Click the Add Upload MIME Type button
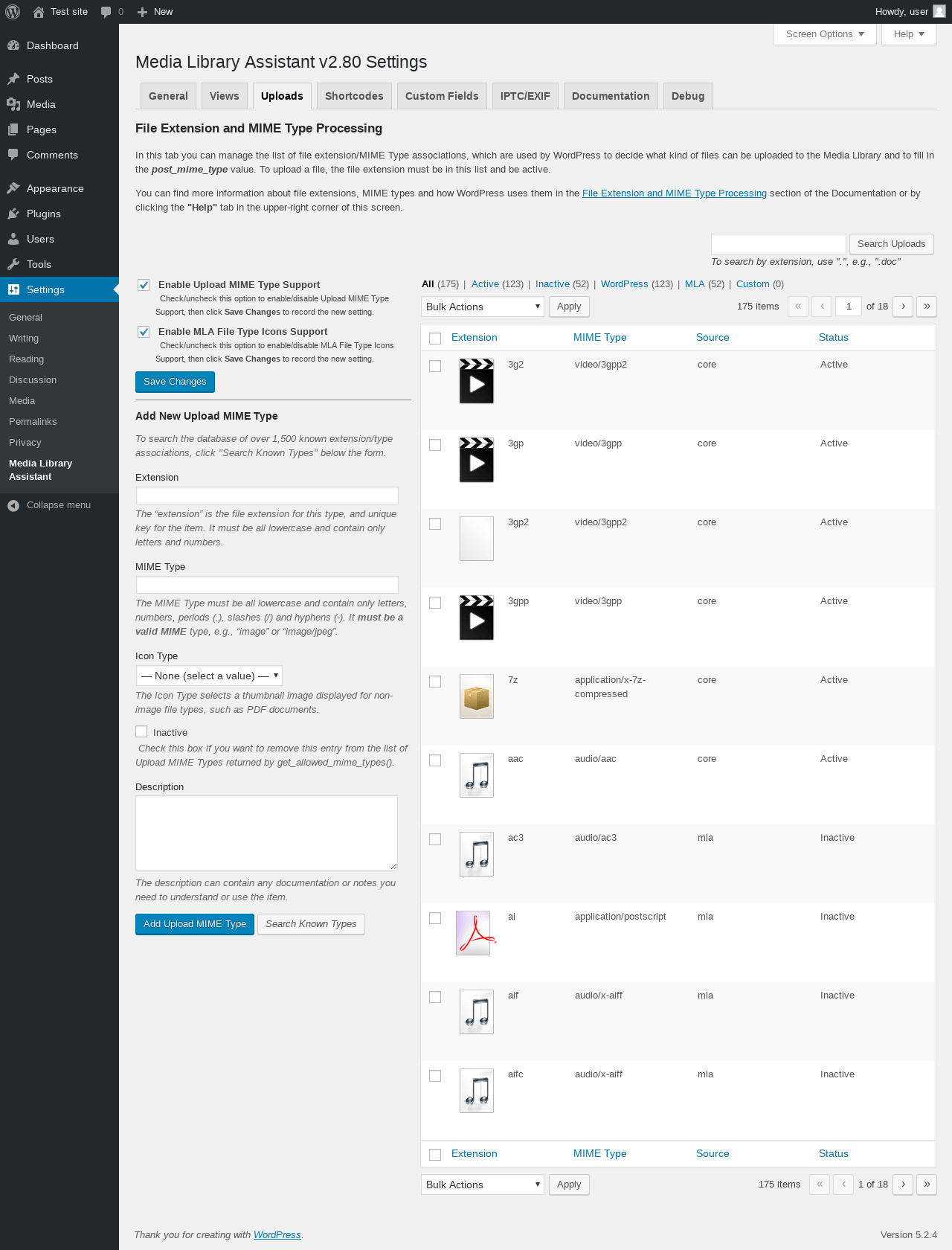952x1250 pixels. tap(195, 924)
